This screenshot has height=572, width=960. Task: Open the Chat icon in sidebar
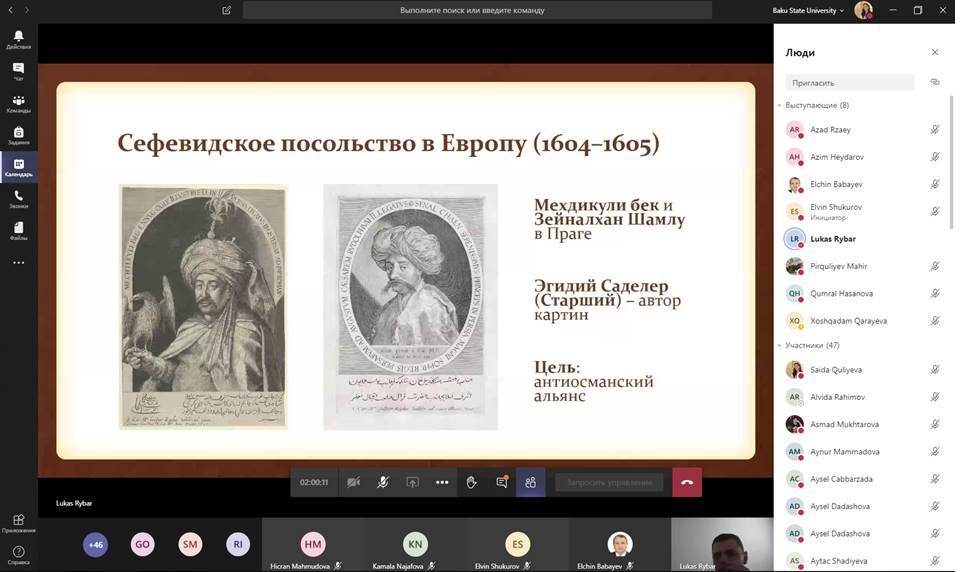point(18,71)
